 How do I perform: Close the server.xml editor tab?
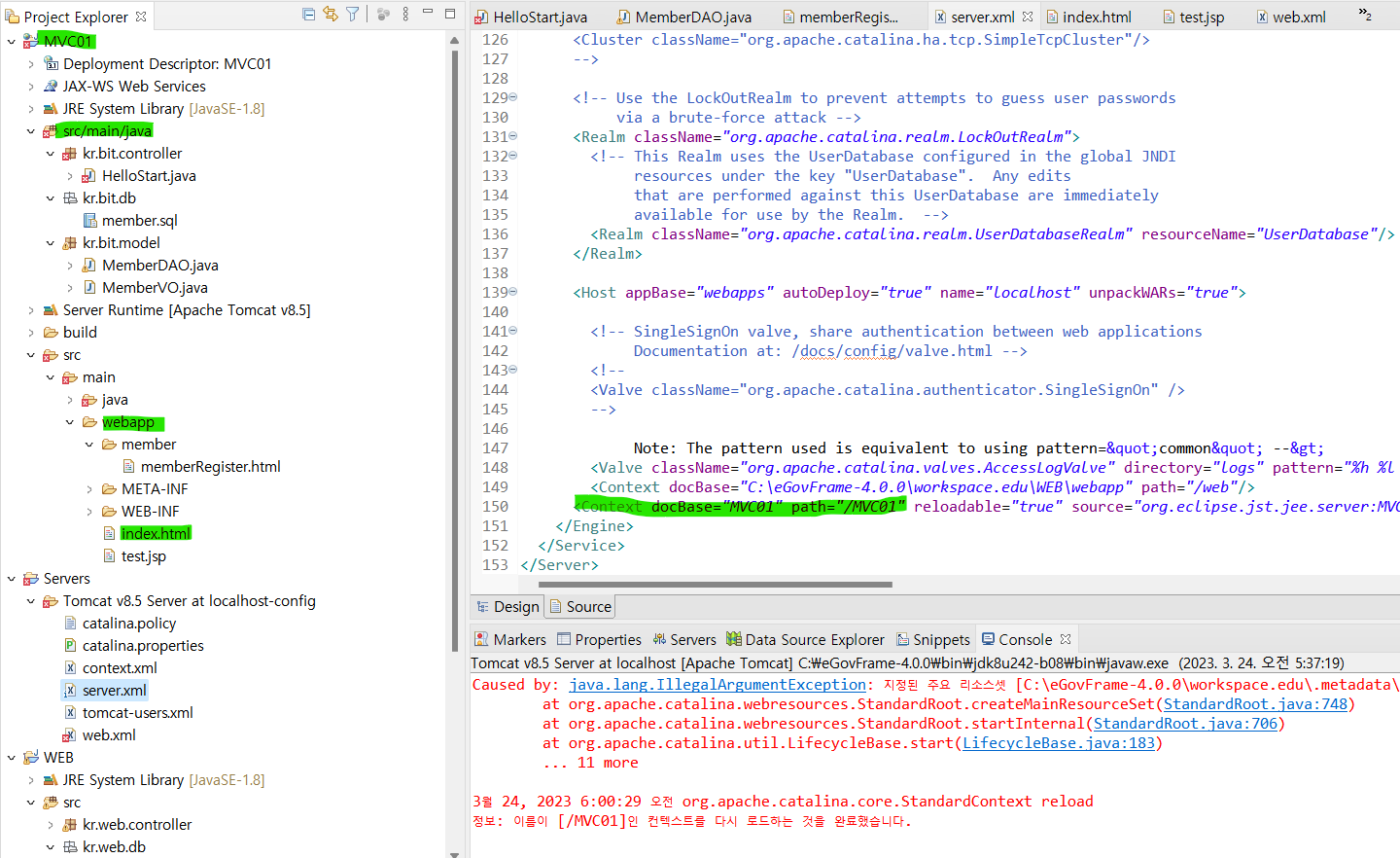pos(1028,17)
